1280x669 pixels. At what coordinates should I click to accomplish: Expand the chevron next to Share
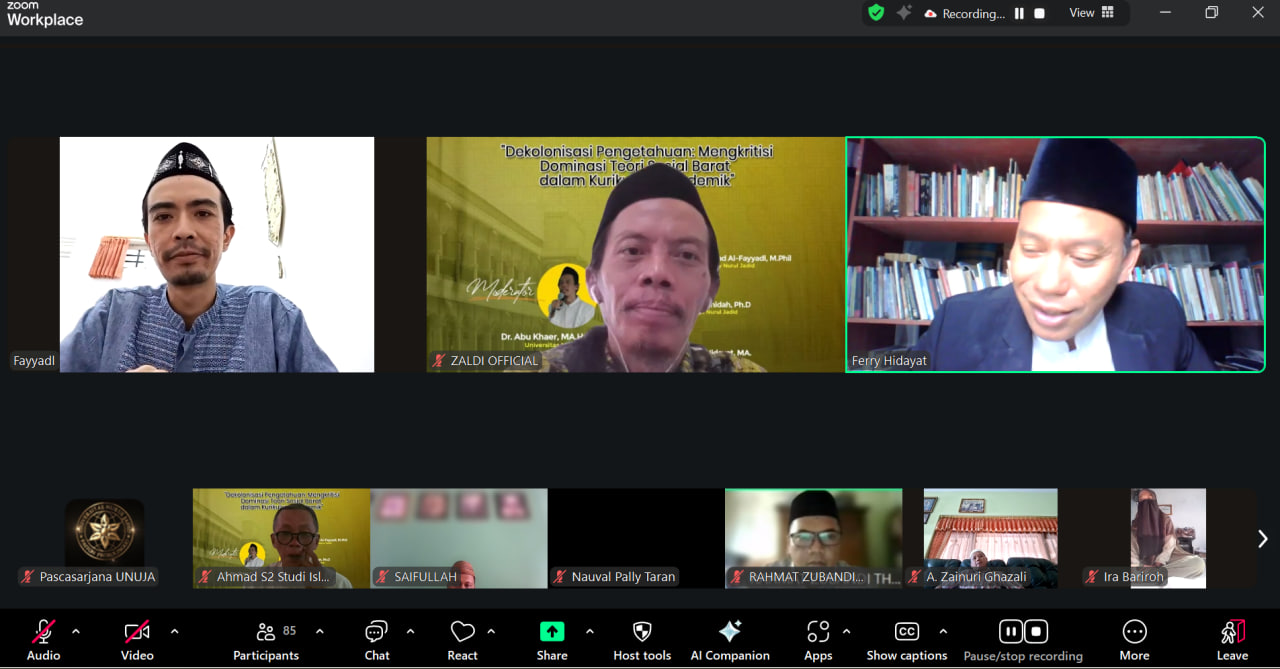point(589,632)
